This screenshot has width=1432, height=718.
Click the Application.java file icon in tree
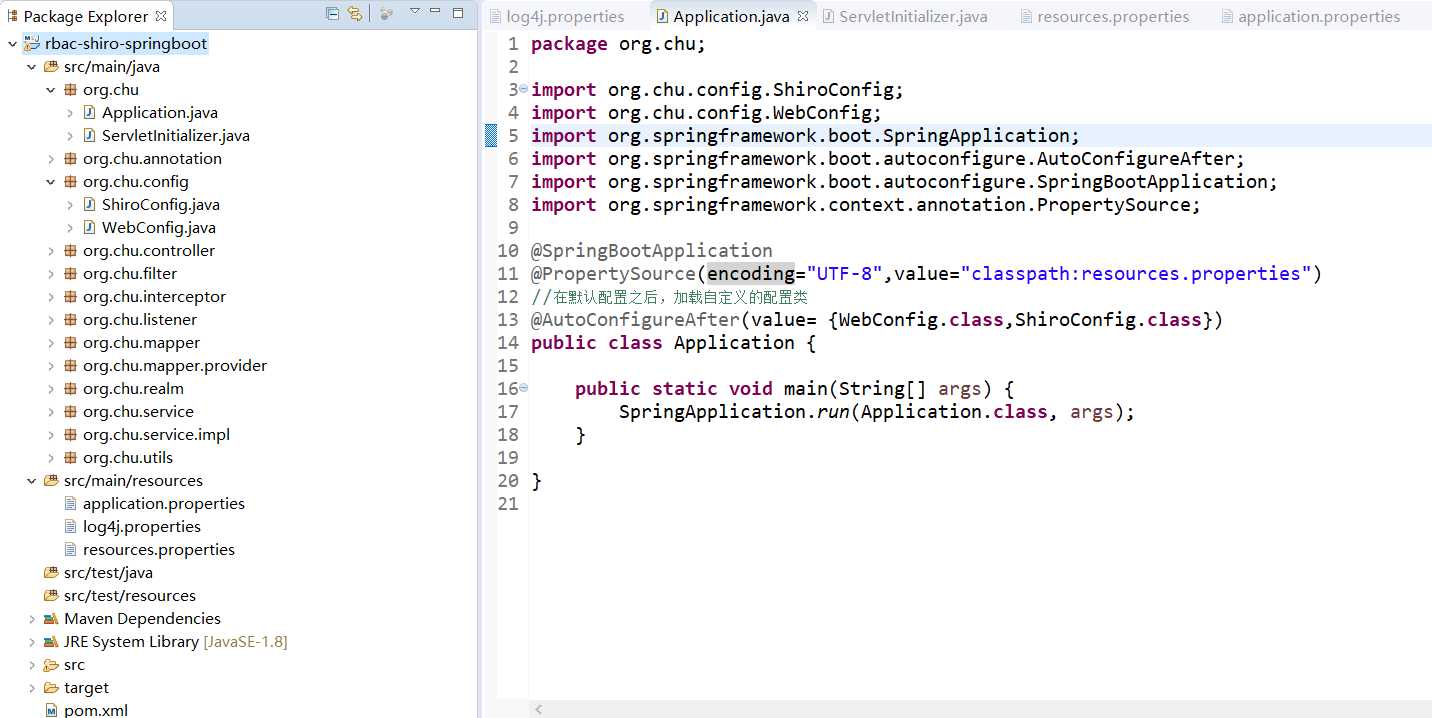(x=89, y=113)
